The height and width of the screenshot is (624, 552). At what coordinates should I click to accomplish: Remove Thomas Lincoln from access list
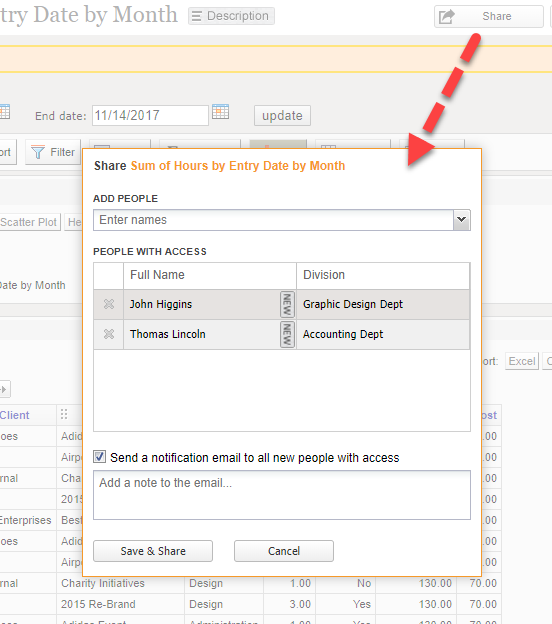tap(109, 334)
